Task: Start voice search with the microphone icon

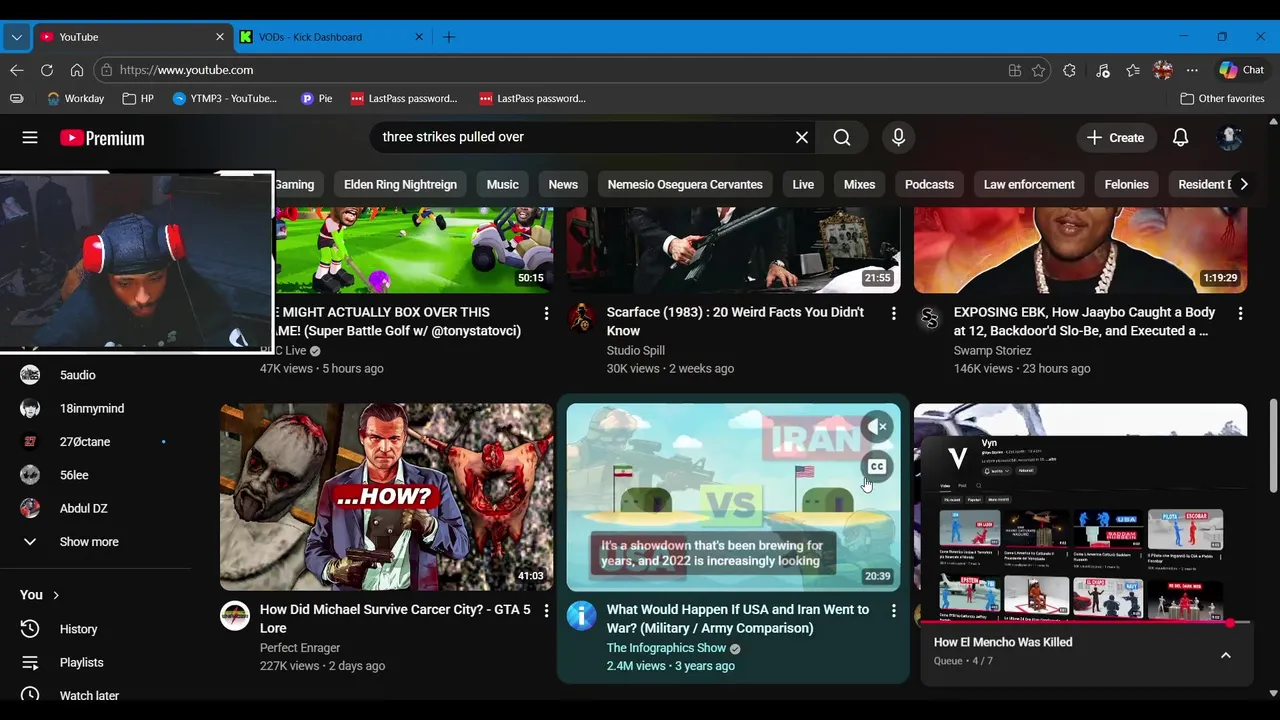Action: tap(898, 137)
